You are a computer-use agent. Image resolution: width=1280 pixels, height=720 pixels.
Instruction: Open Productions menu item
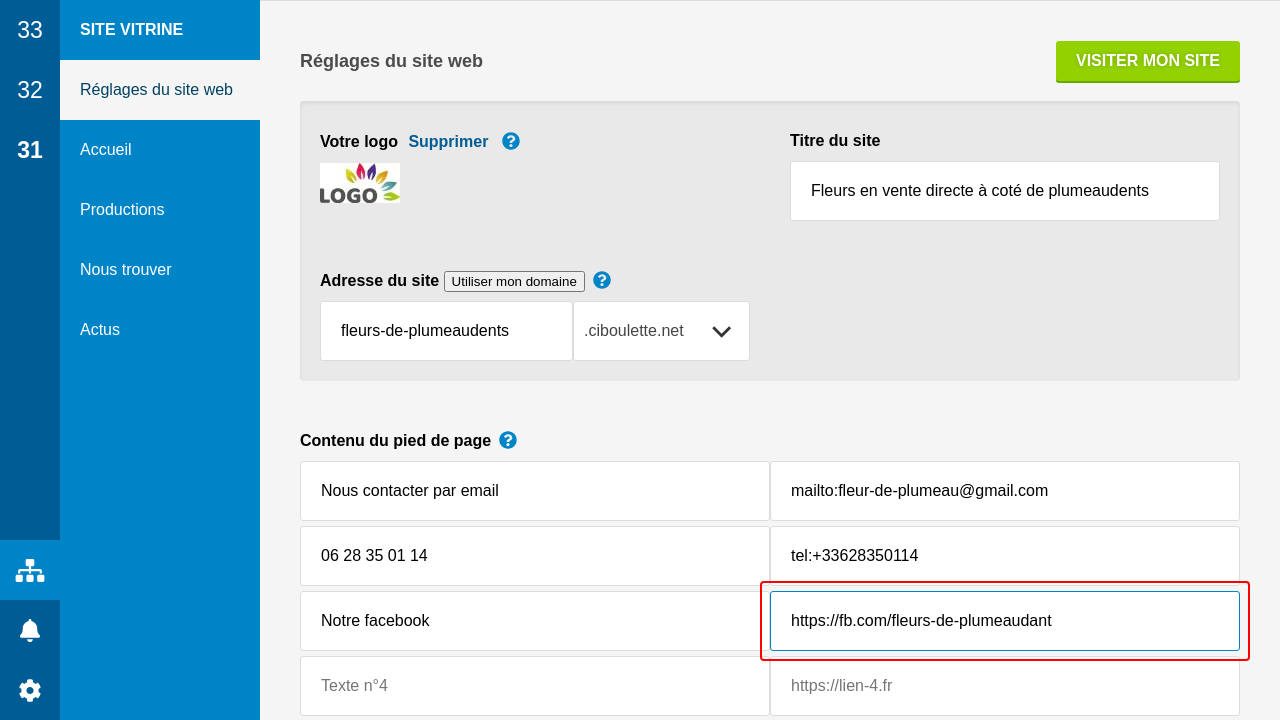coord(122,210)
